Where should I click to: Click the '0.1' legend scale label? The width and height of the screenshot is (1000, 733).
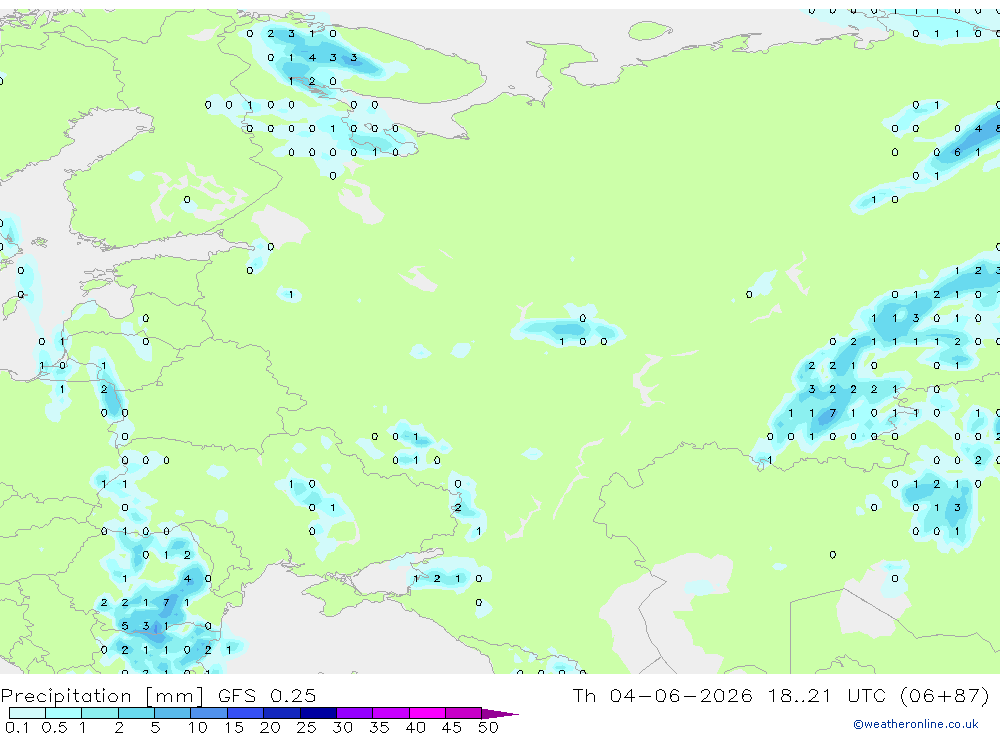17,727
